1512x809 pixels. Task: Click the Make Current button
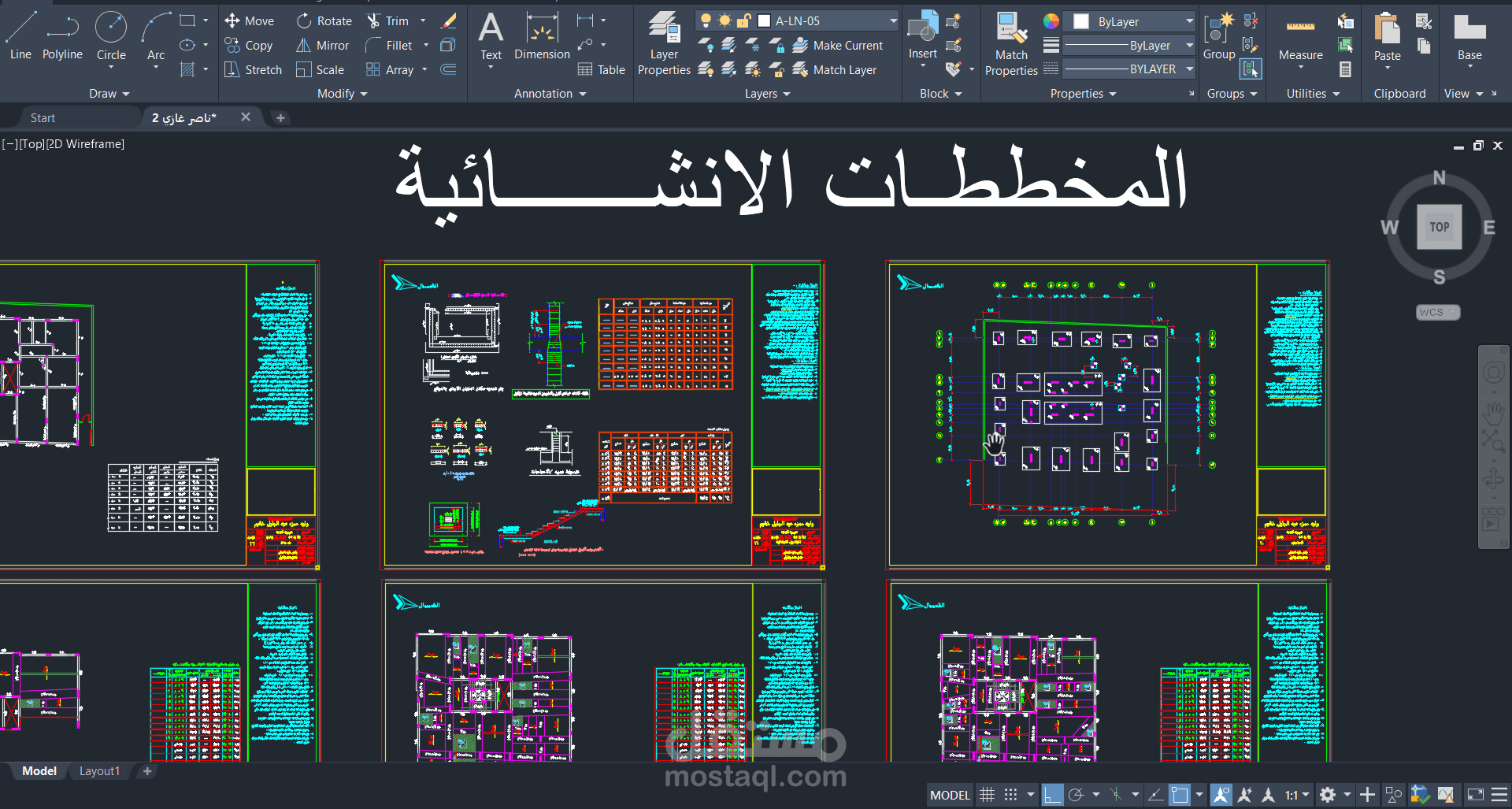(x=839, y=45)
